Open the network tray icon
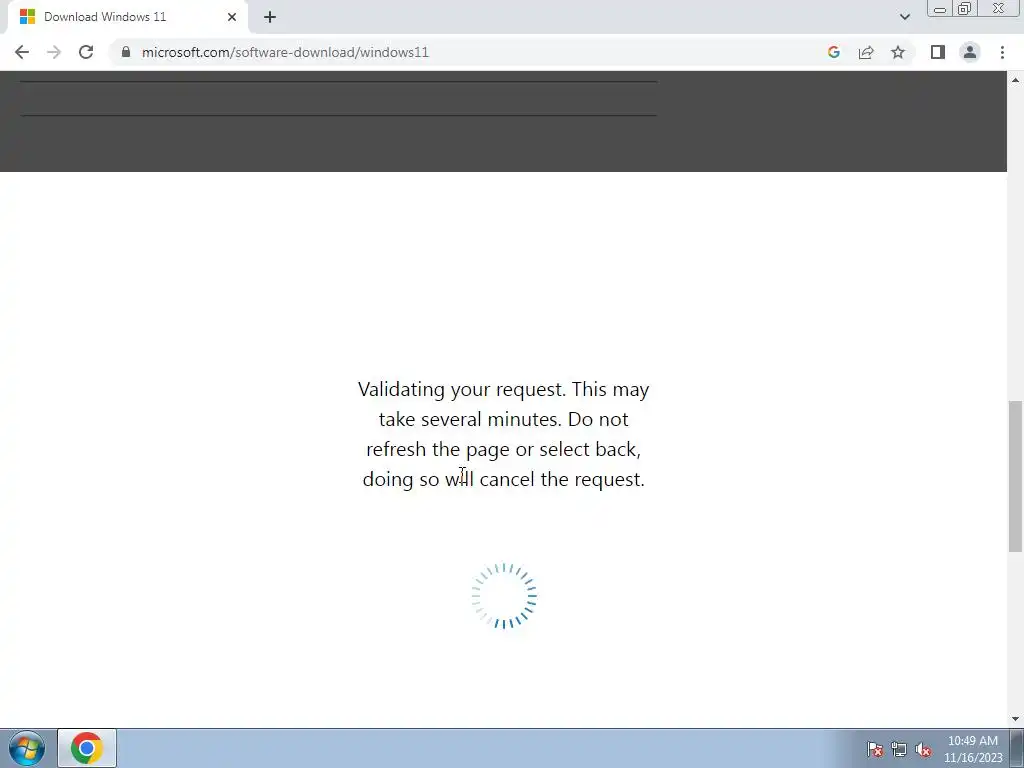Viewport: 1024px width, 768px height. click(x=899, y=749)
